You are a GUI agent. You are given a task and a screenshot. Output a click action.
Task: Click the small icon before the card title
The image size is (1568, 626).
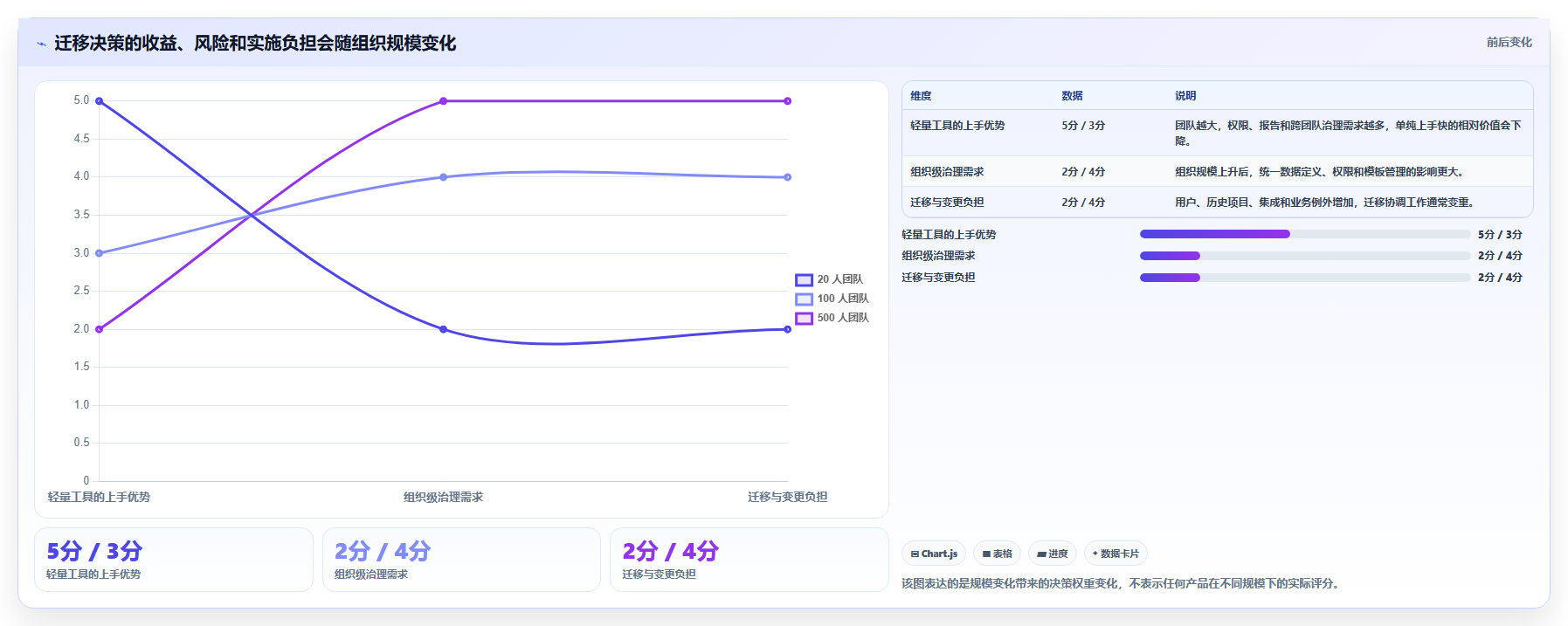click(41, 44)
